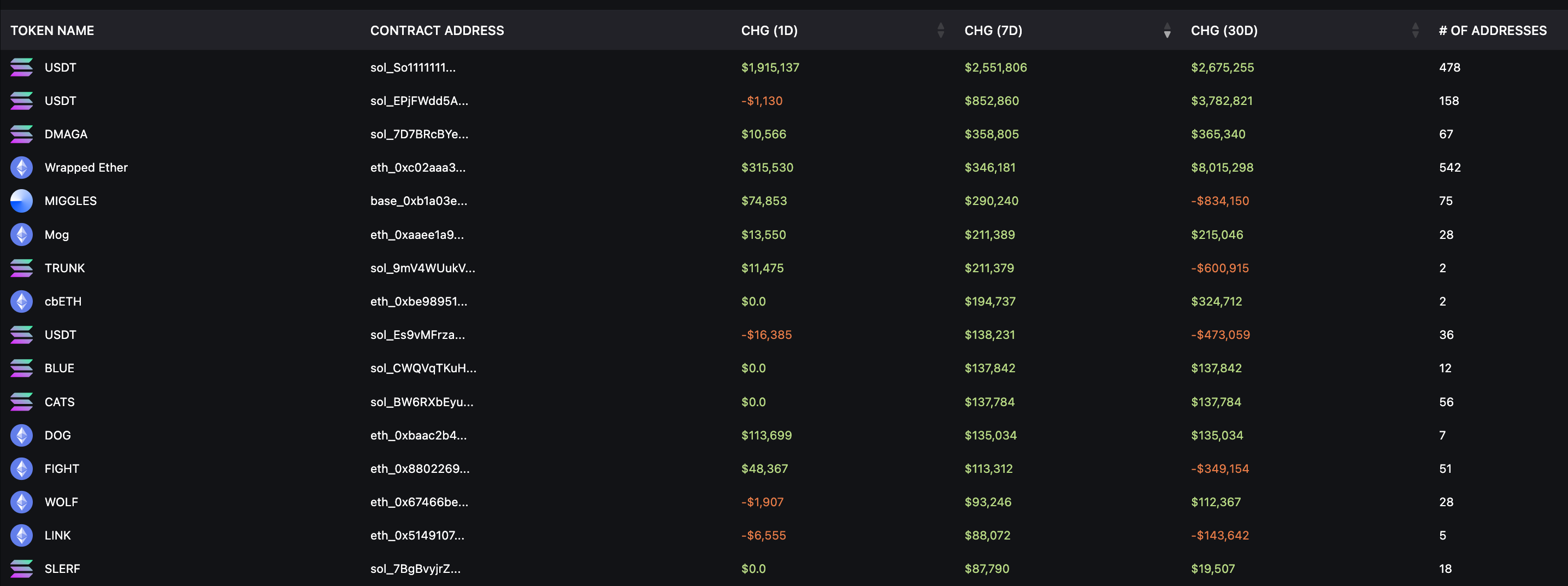Viewport: 1568px width, 586px height.
Task: Sort by CHG (7D) using its sort arrows
Action: 1167,31
